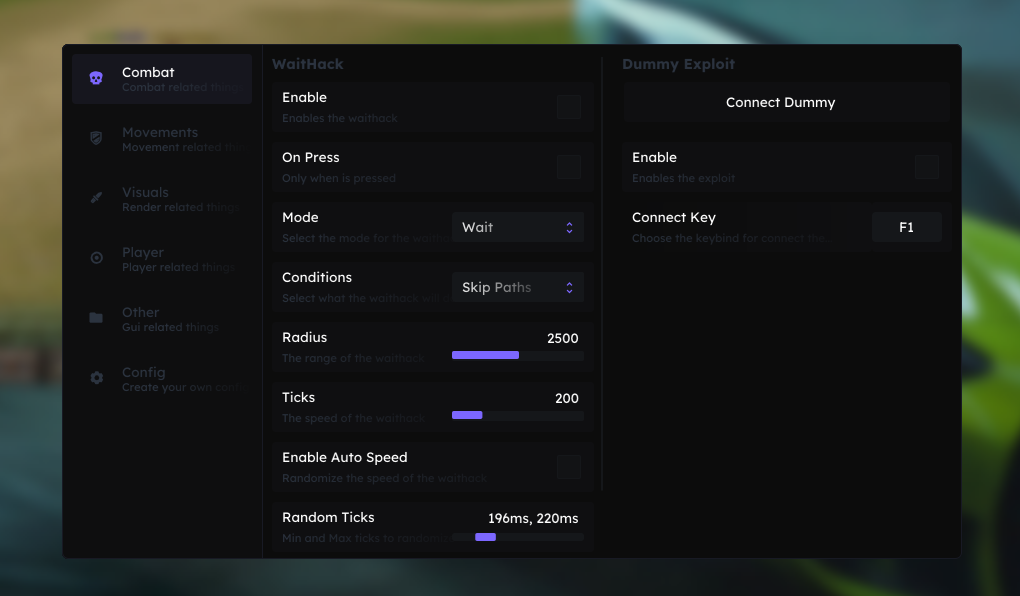Click the brush icon beside Visuals
This screenshot has width=1020, height=596.
coord(96,198)
